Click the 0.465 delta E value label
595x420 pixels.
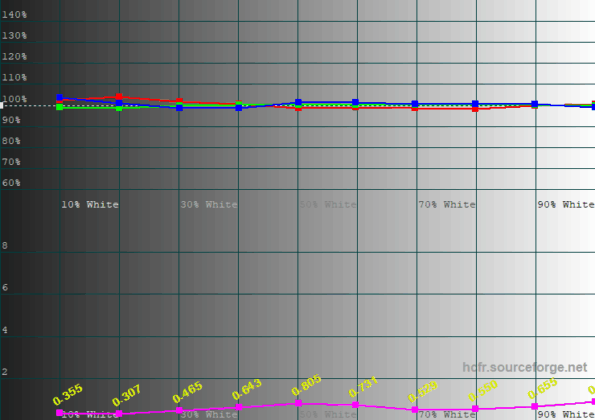(187, 393)
